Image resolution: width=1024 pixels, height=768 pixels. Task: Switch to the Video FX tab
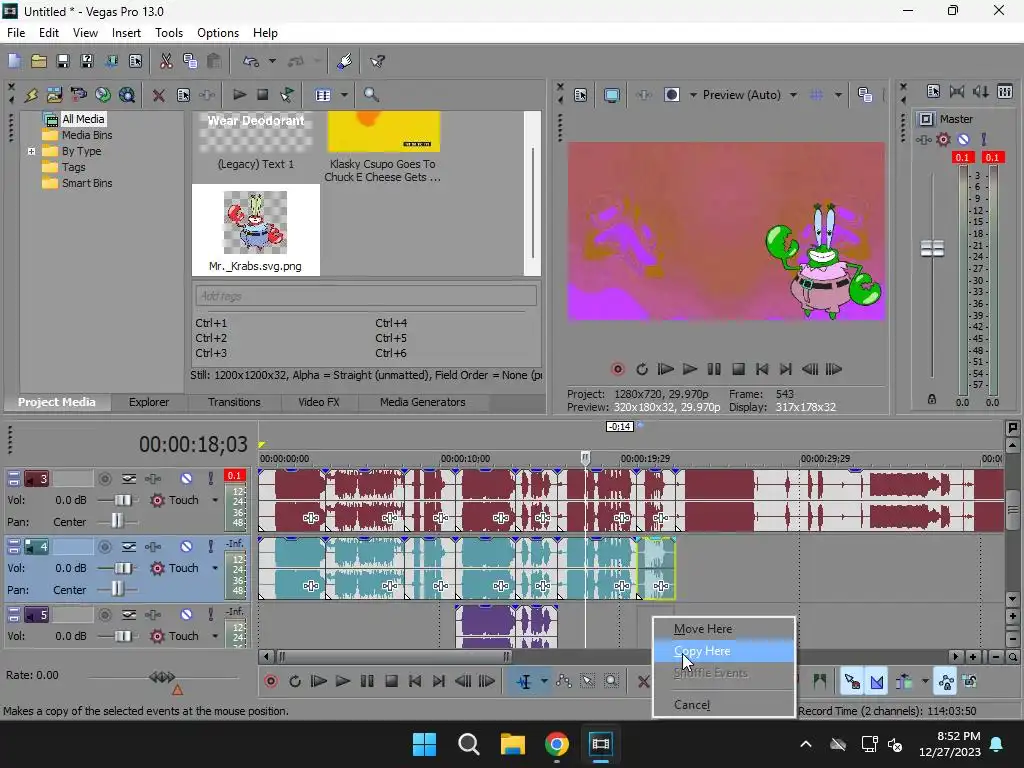tap(319, 402)
